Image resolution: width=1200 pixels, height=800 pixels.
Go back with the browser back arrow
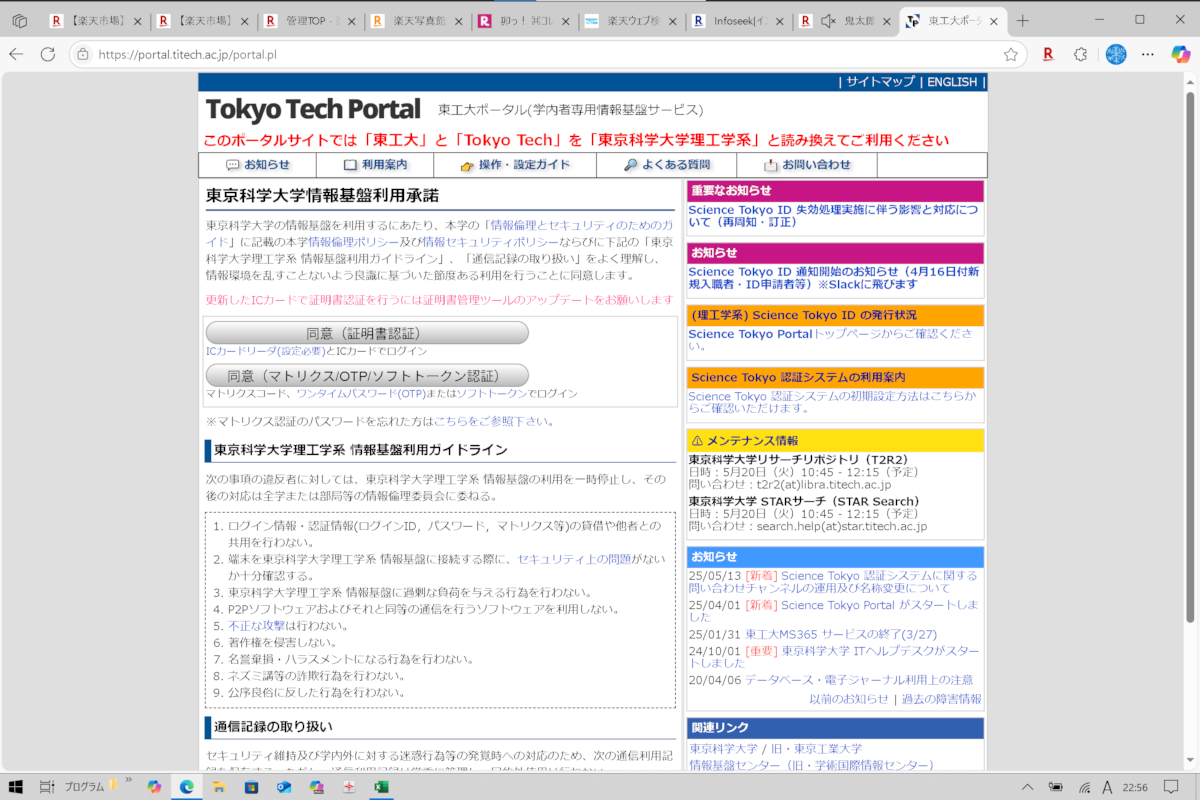pos(17,54)
